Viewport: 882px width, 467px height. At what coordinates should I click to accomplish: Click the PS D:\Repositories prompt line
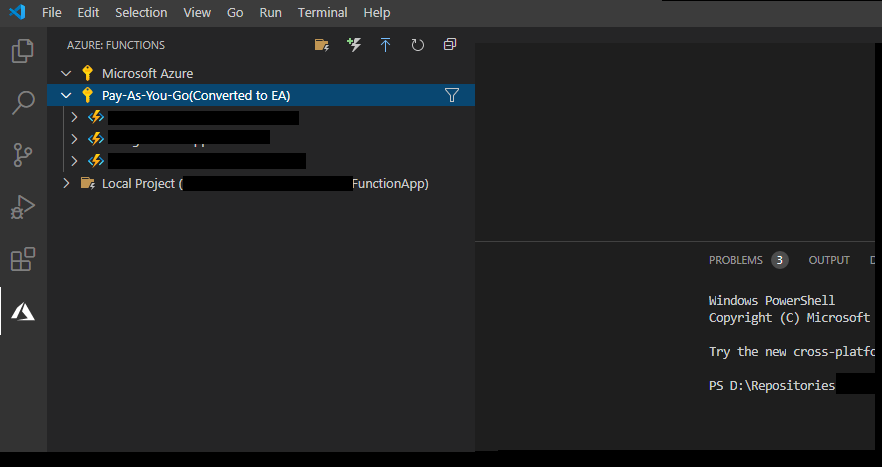pyautogui.click(x=772, y=385)
